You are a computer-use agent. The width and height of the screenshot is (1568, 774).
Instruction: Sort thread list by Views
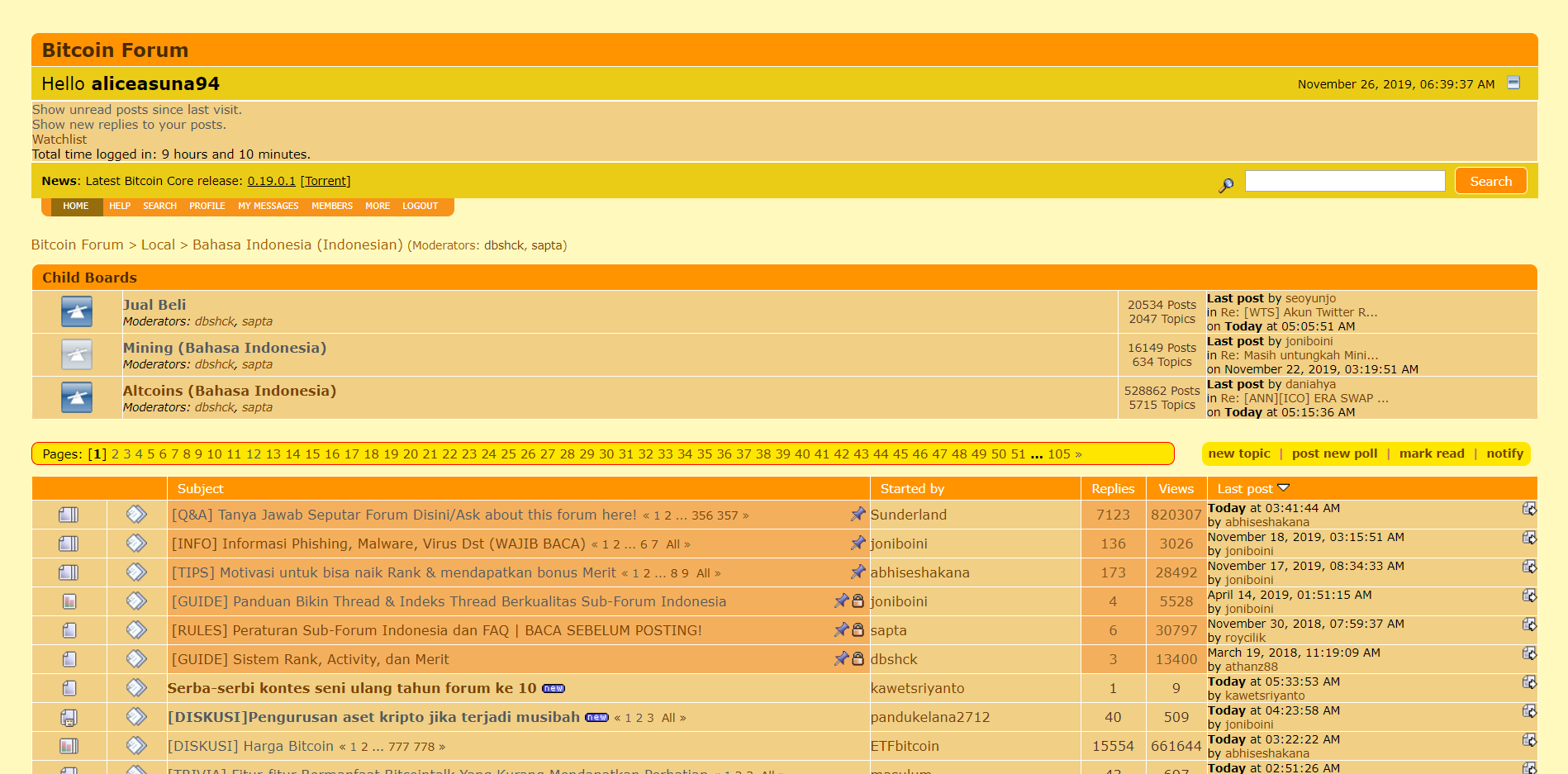click(1176, 489)
